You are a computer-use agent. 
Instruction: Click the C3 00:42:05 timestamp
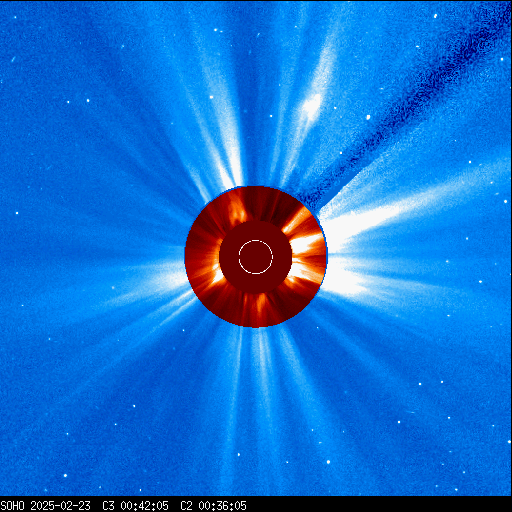(135, 505)
